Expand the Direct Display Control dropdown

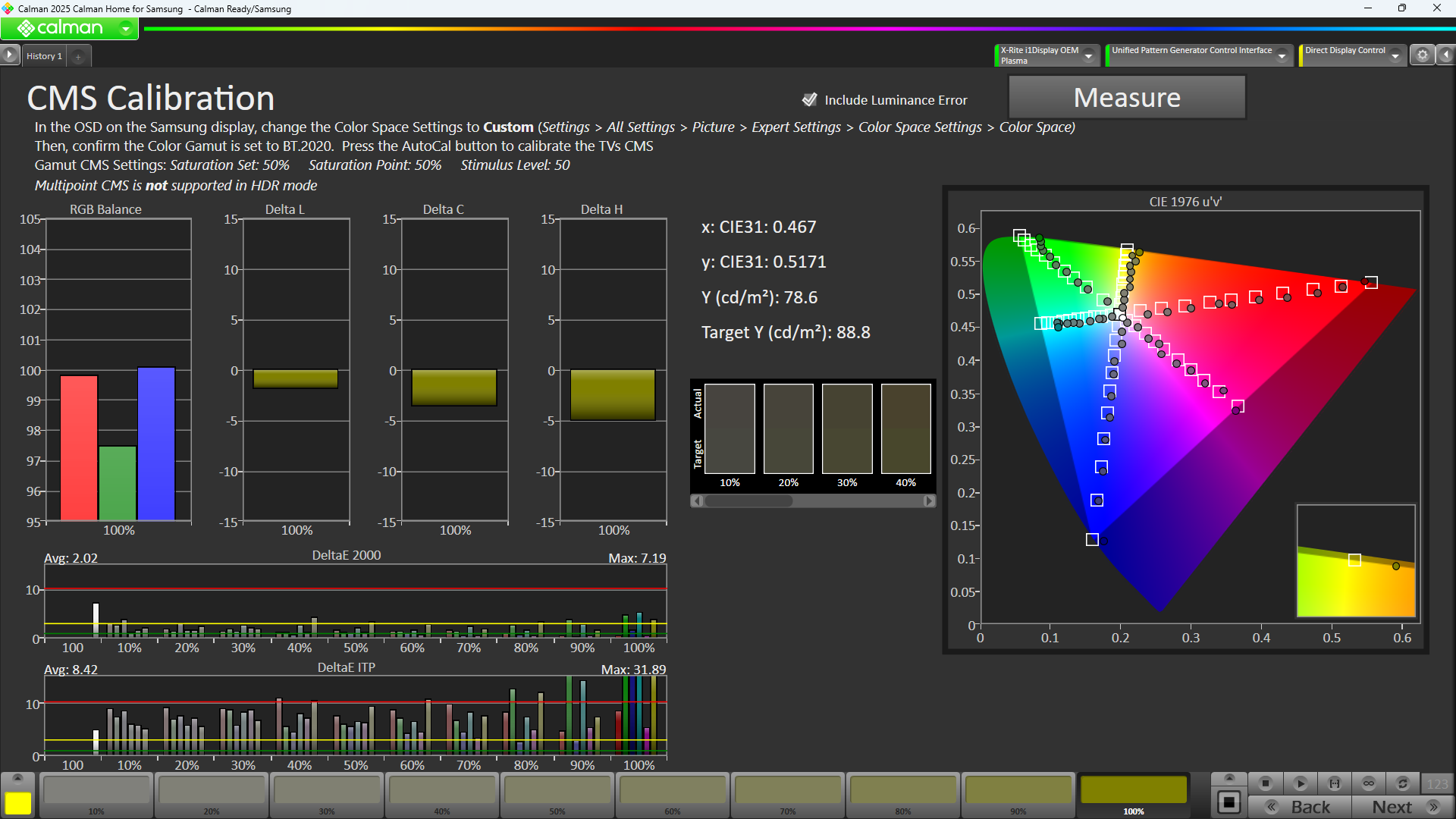pyautogui.click(x=1395, y=55)
